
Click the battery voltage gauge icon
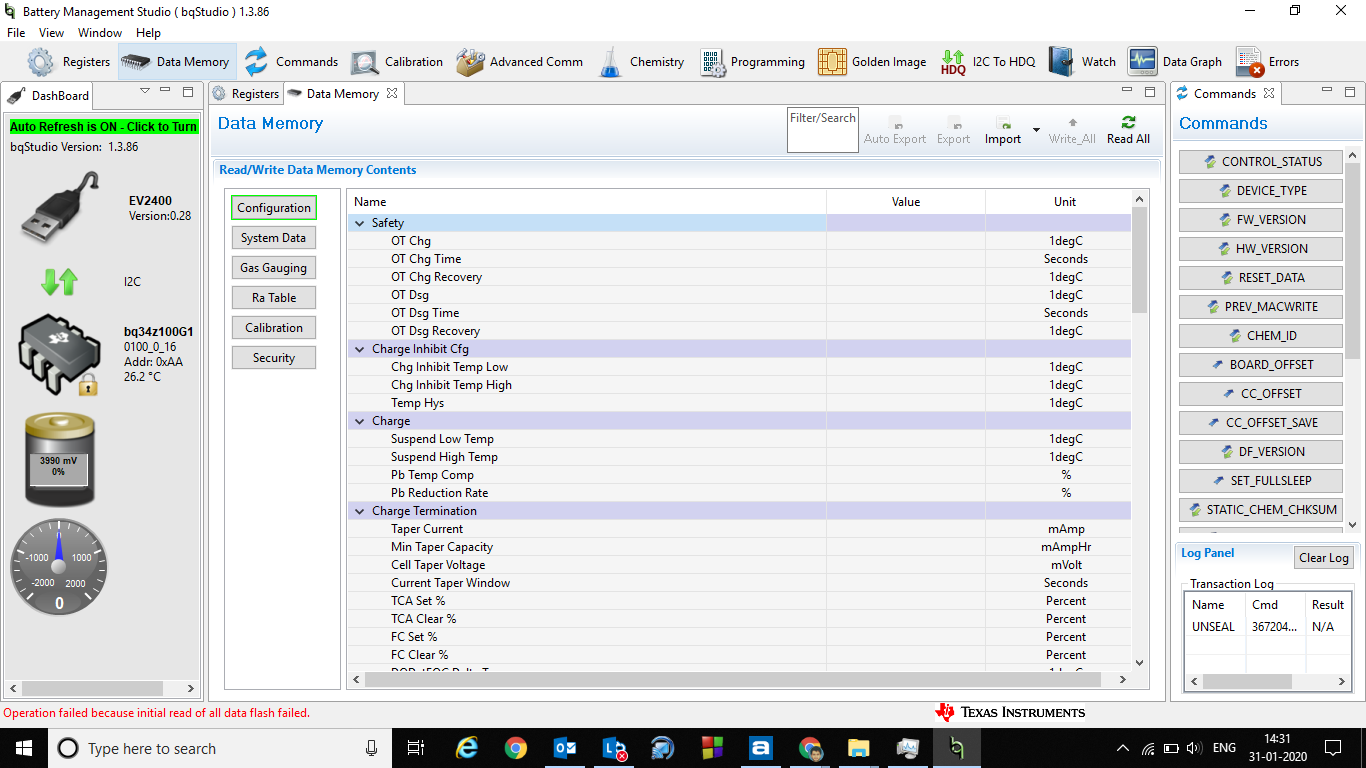tap(59, 459)
